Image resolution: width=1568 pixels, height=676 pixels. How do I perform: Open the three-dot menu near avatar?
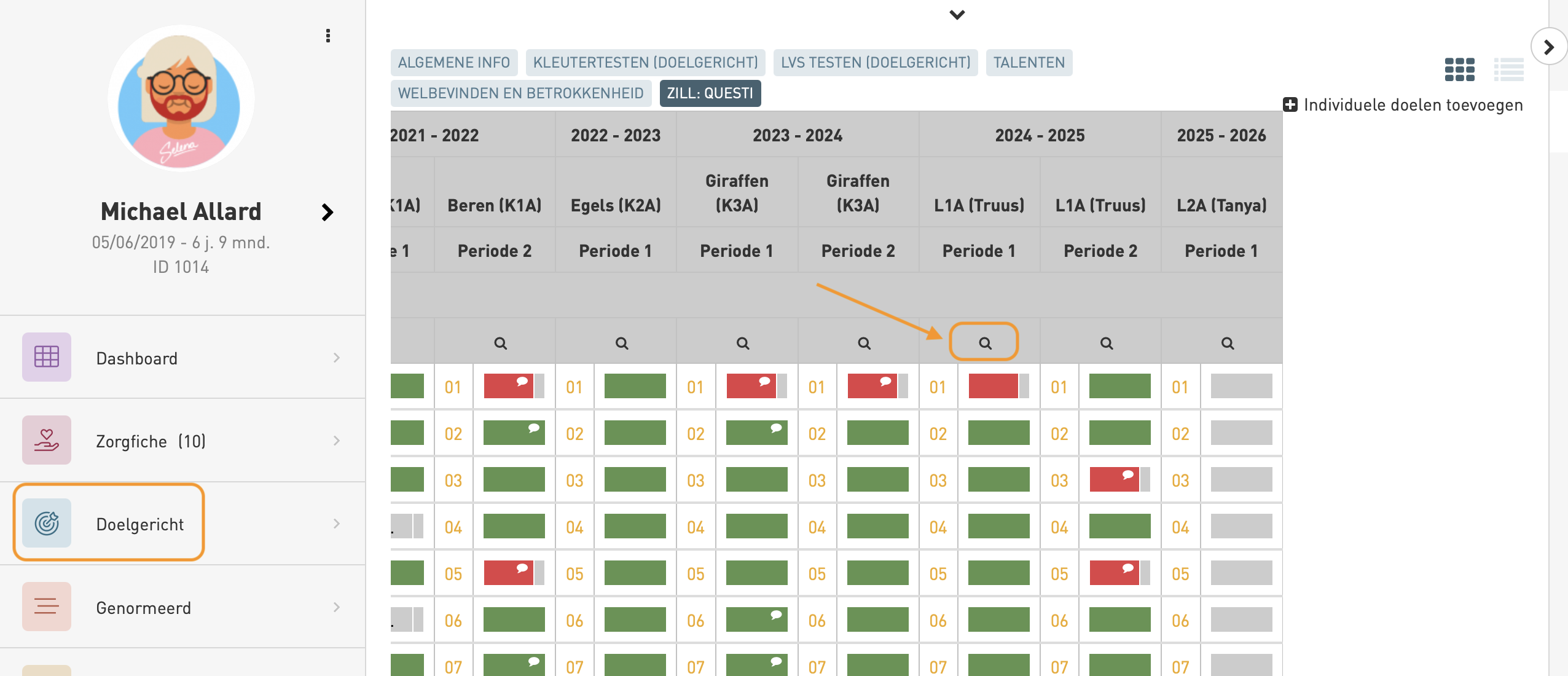click(x=328, y=36)
